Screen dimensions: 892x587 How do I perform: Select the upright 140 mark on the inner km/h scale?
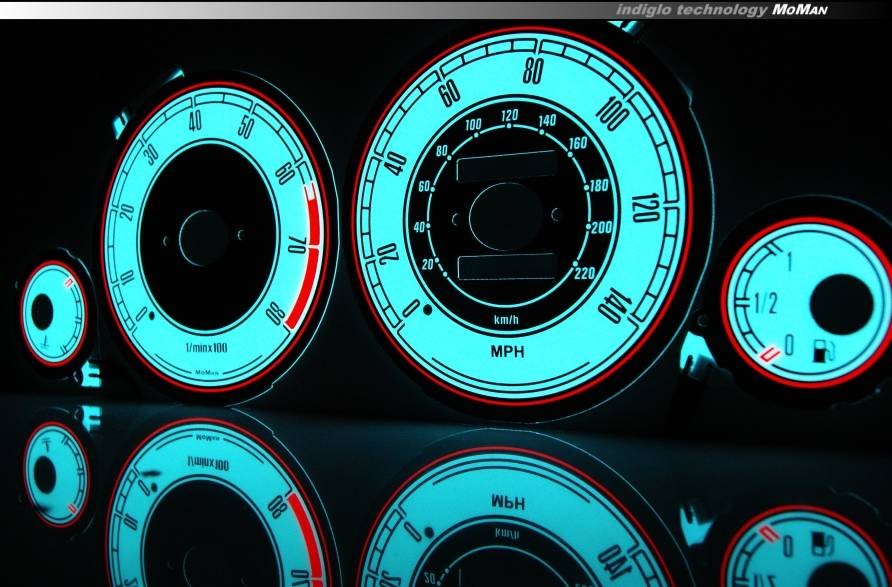pos(547,120)
